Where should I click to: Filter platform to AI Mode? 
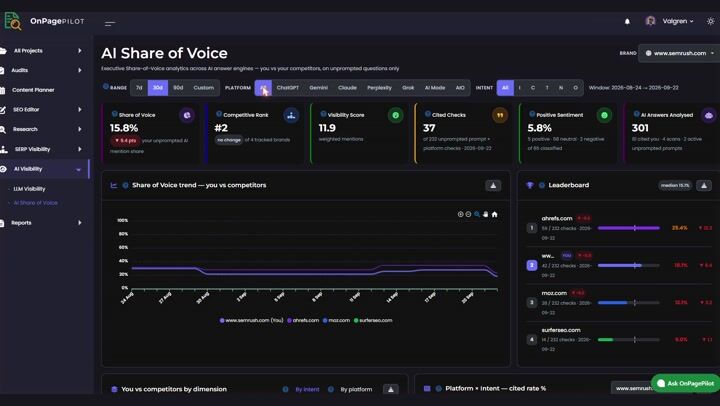pyautogui.click(x=435, y=88)
